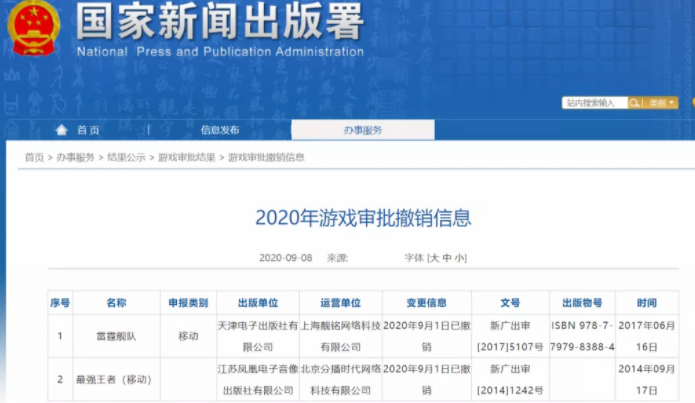Click 办事服务 in the breadcrumb trail
695x403 pixels.
(x=75, y=158)
